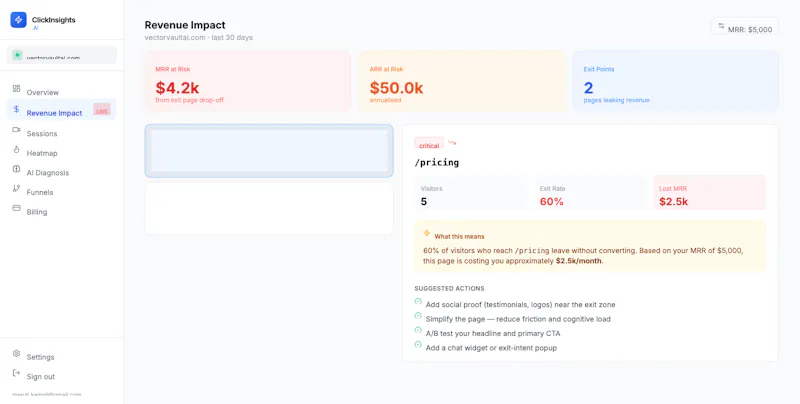Click the '$2.5k/month' bold text
The height and width of the screenshot is (404, 800).
pos(579,261)
